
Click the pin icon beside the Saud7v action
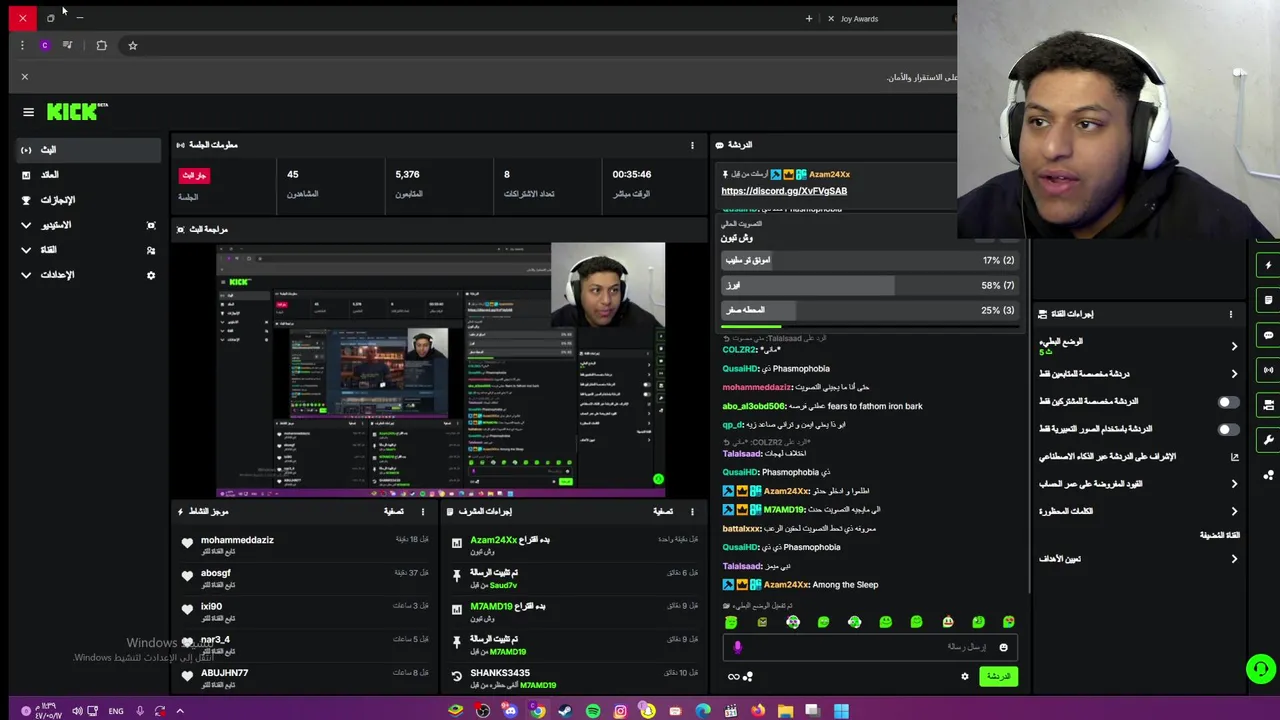pyautogui.click(x=457, y=576)
